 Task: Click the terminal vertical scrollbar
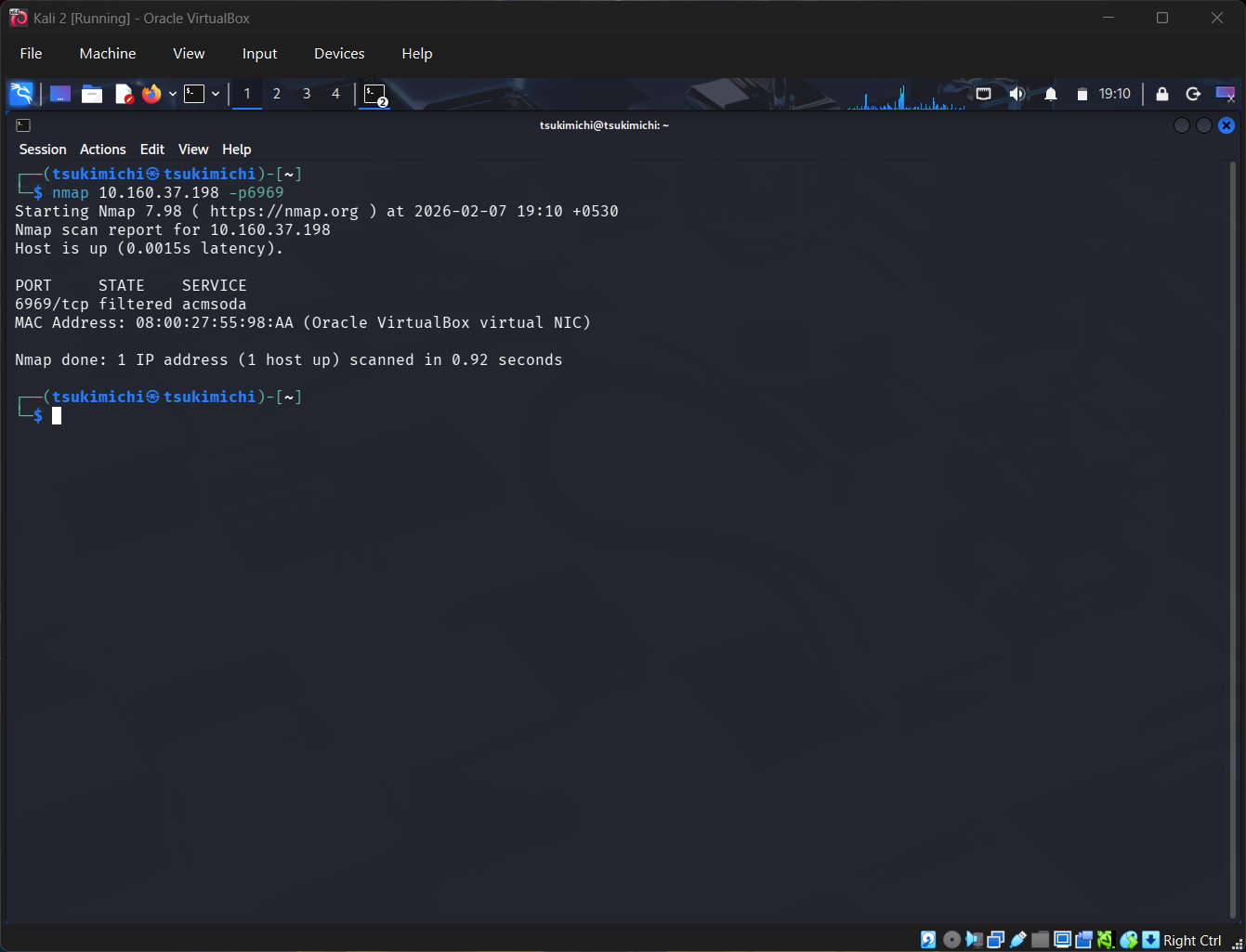coord(1233,541)
